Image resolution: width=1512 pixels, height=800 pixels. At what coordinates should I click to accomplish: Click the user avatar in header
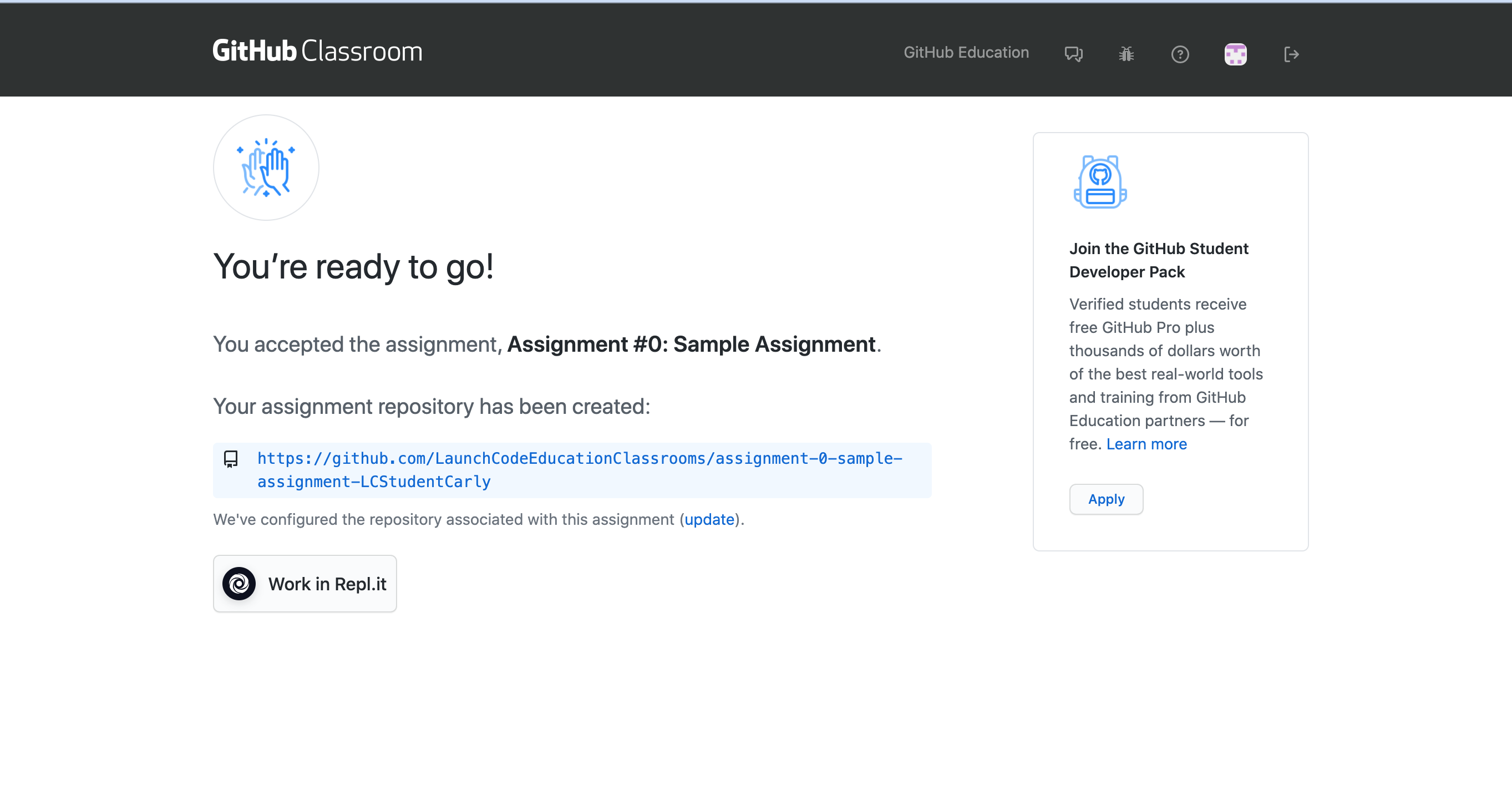(1235, 54)
